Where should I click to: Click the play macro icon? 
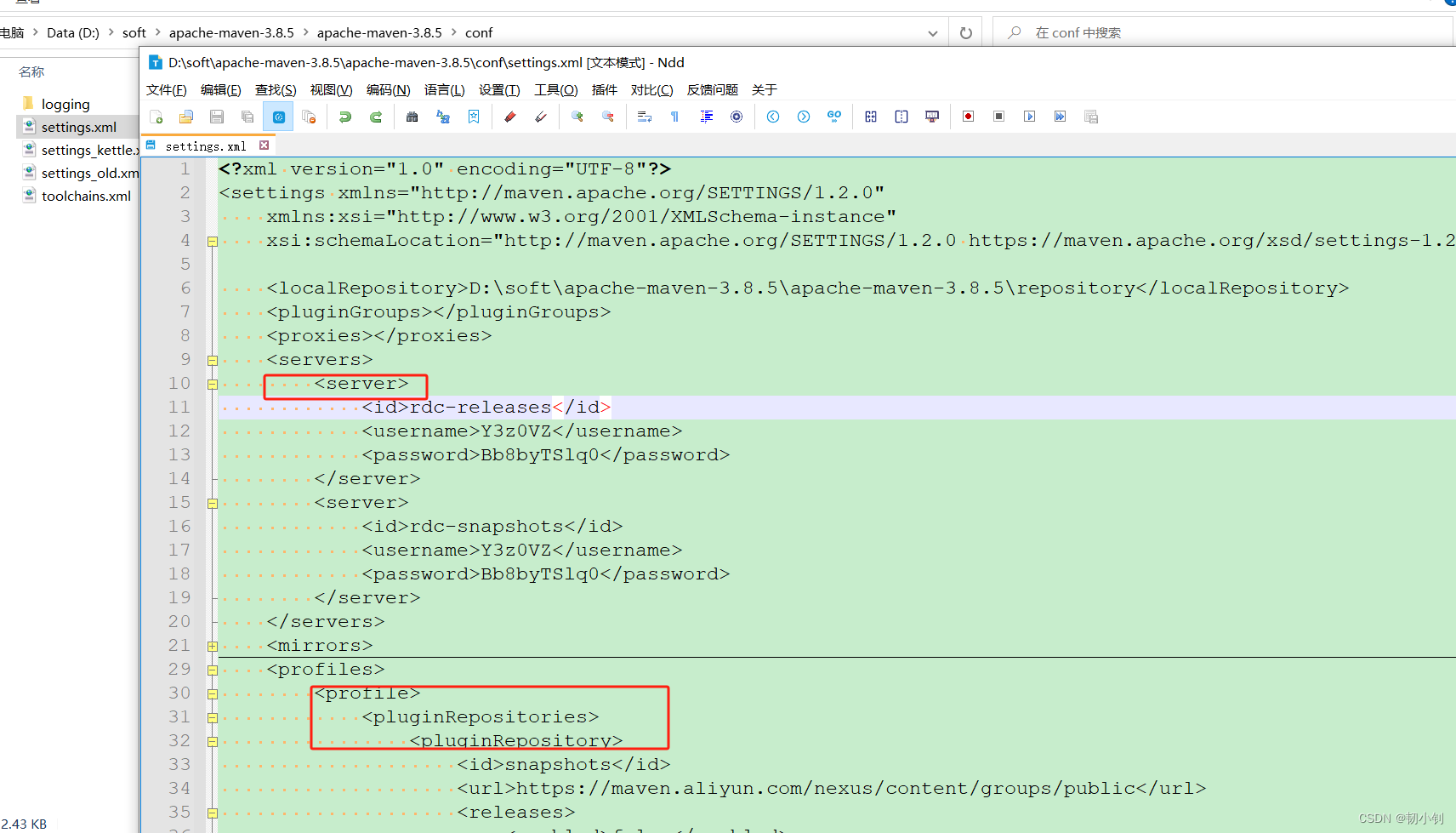click(x=1030, y=117)
